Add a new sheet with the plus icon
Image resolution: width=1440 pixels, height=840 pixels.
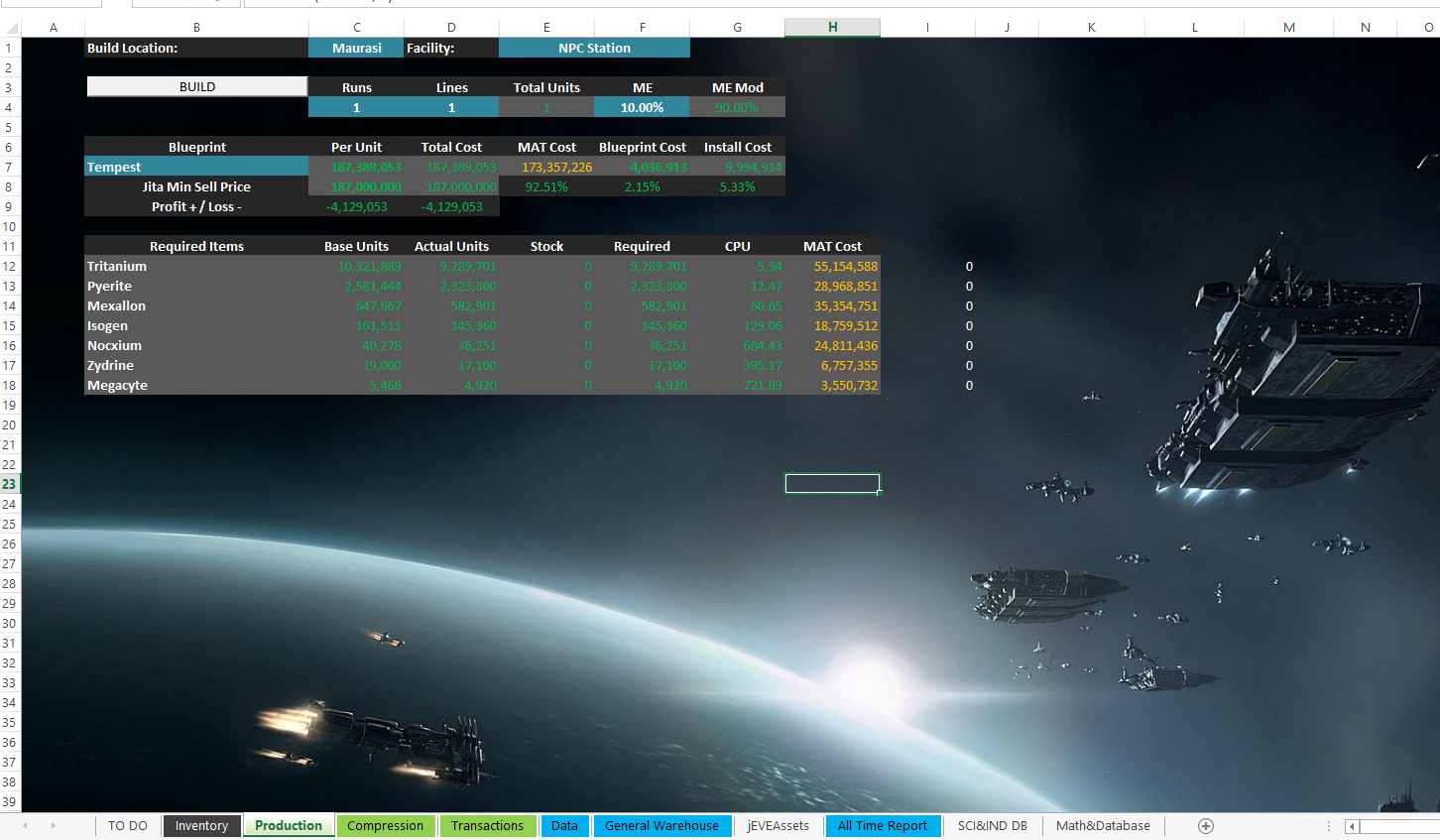click(1206, 826)
